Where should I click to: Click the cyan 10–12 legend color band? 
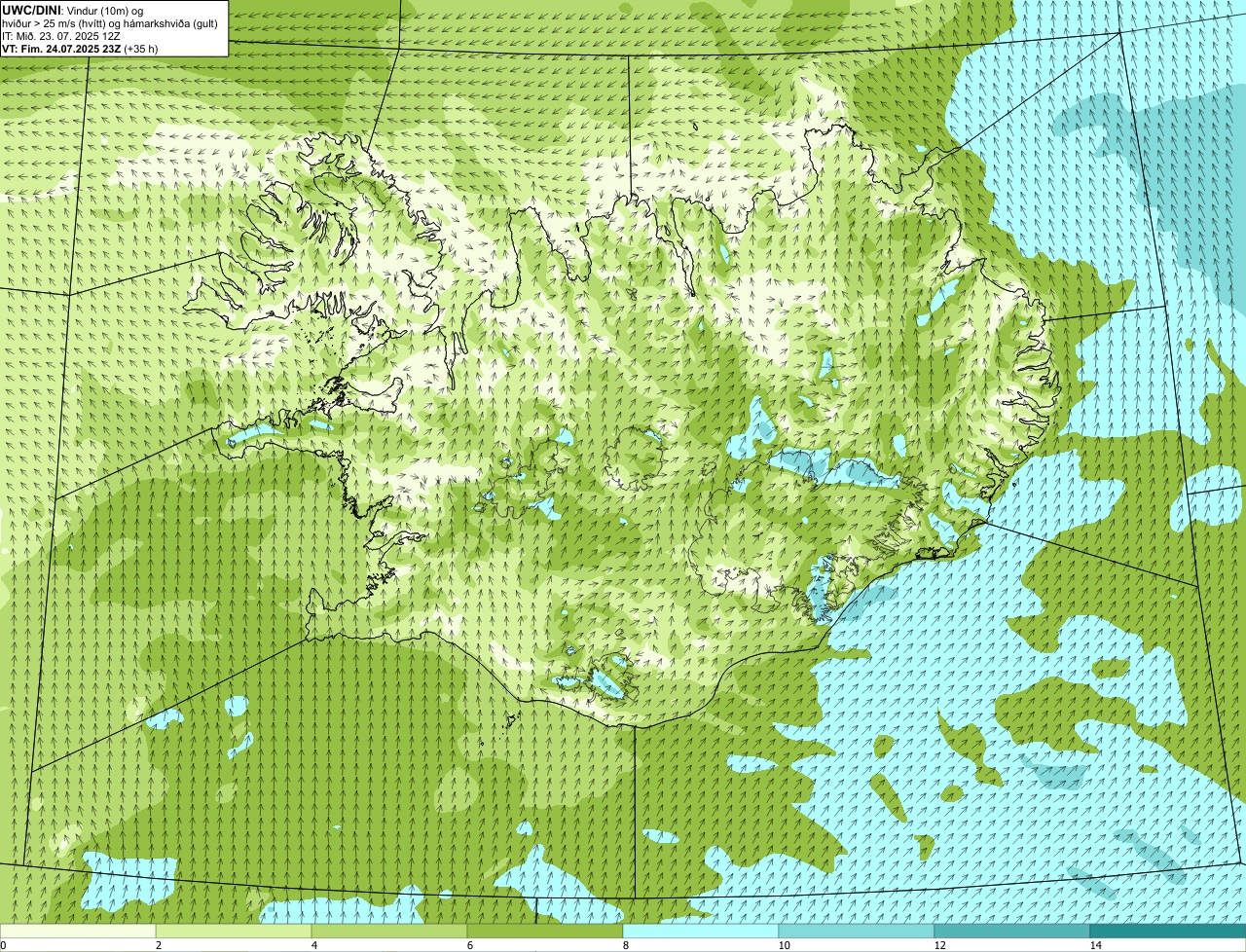[857, 932]
